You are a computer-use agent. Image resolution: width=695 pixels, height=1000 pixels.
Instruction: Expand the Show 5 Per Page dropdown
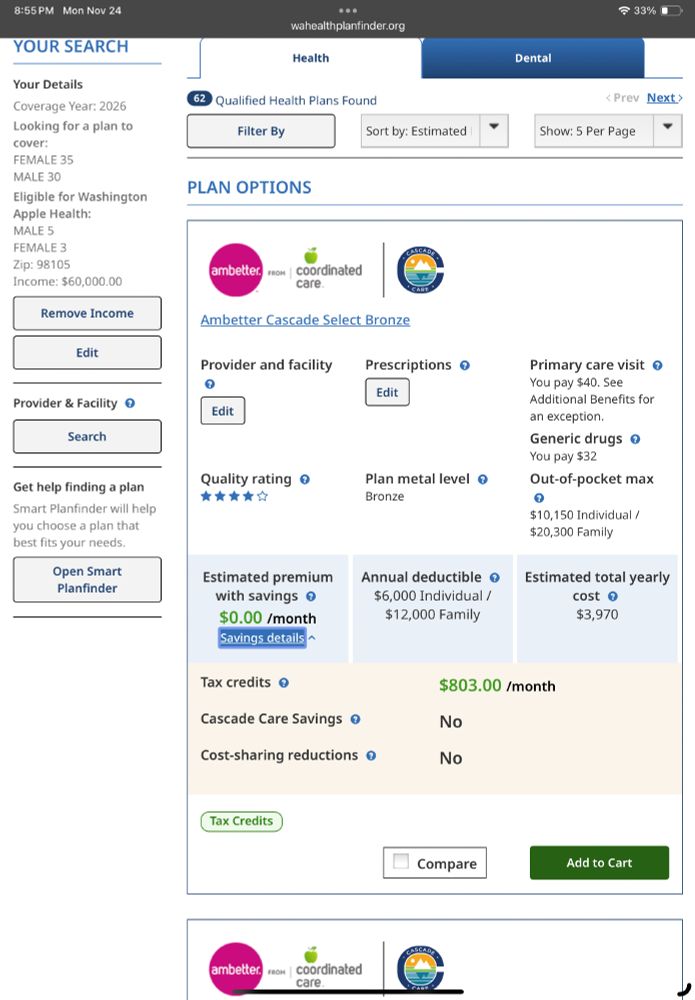pyautogui.click(x=668, y=131)
